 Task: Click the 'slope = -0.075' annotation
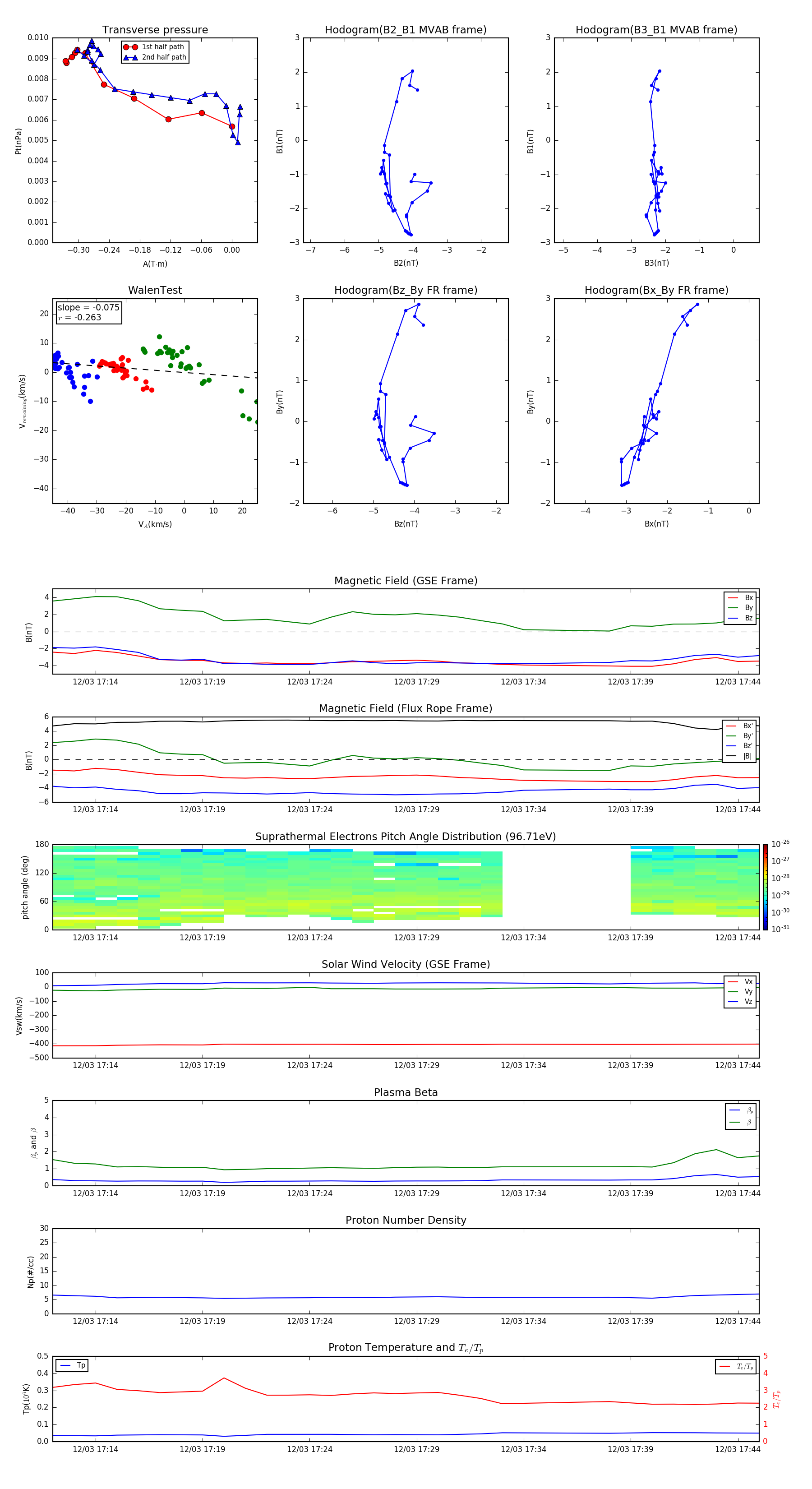(x=88, y=308)
